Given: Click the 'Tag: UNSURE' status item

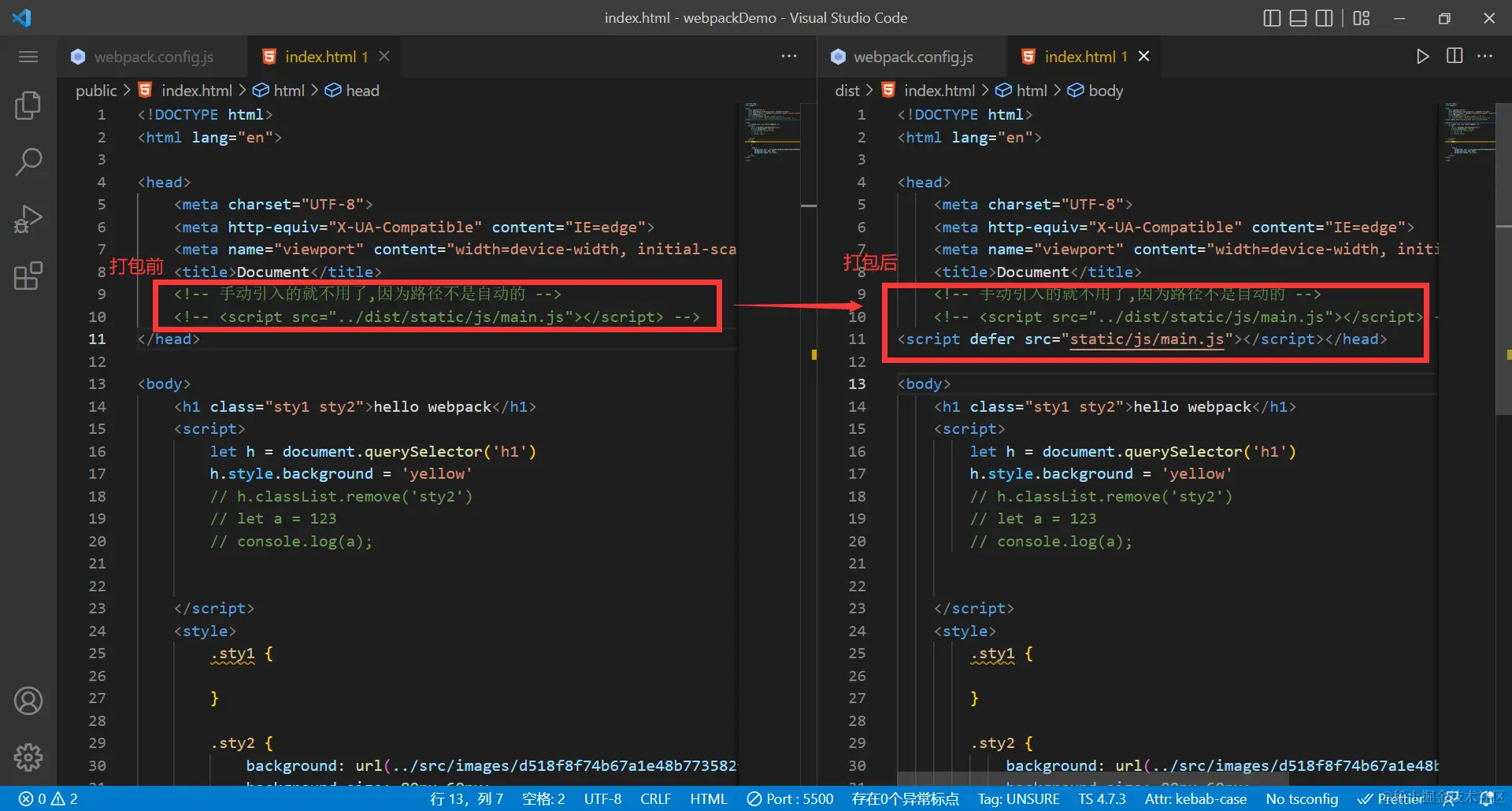Looking at the screenshot, I should click(1019, 798).
